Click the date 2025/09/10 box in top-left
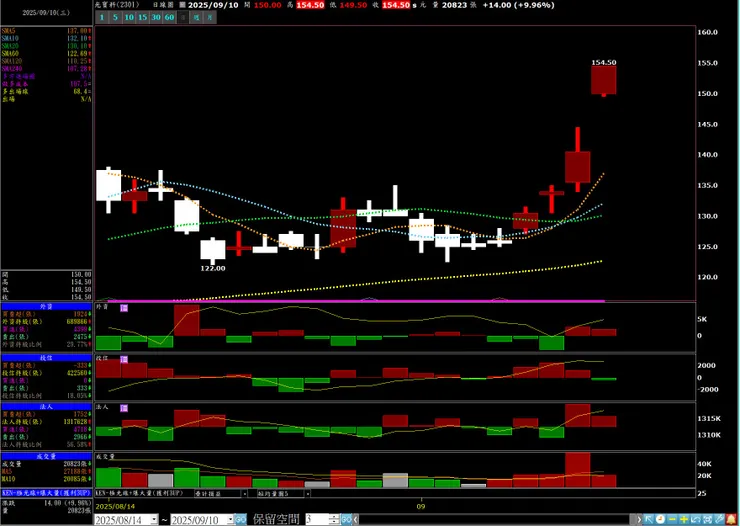 click(46, 13)
